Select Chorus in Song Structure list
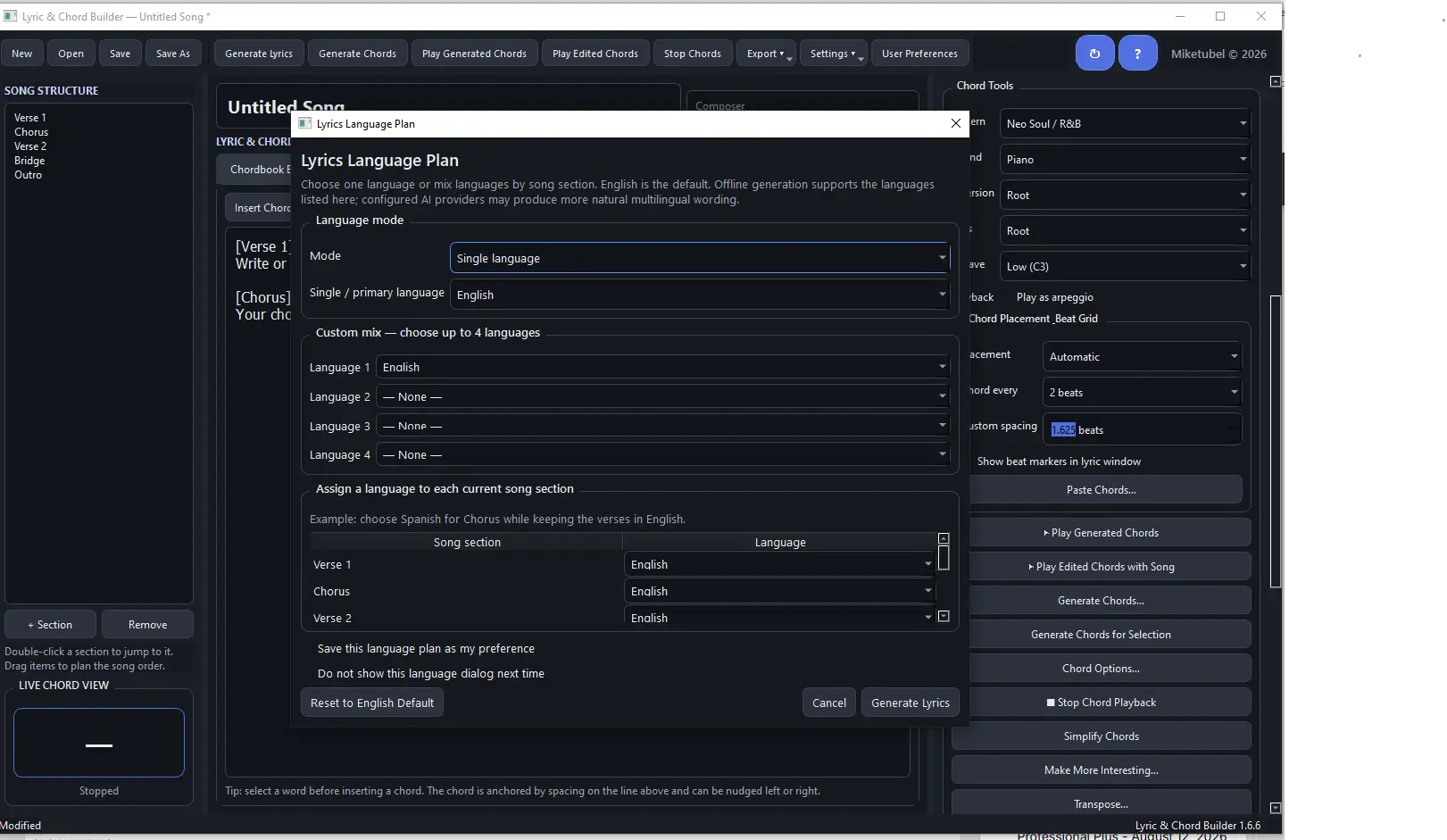Image resolution: width=1447 pixels, height=840 pixels. point(31,131)
